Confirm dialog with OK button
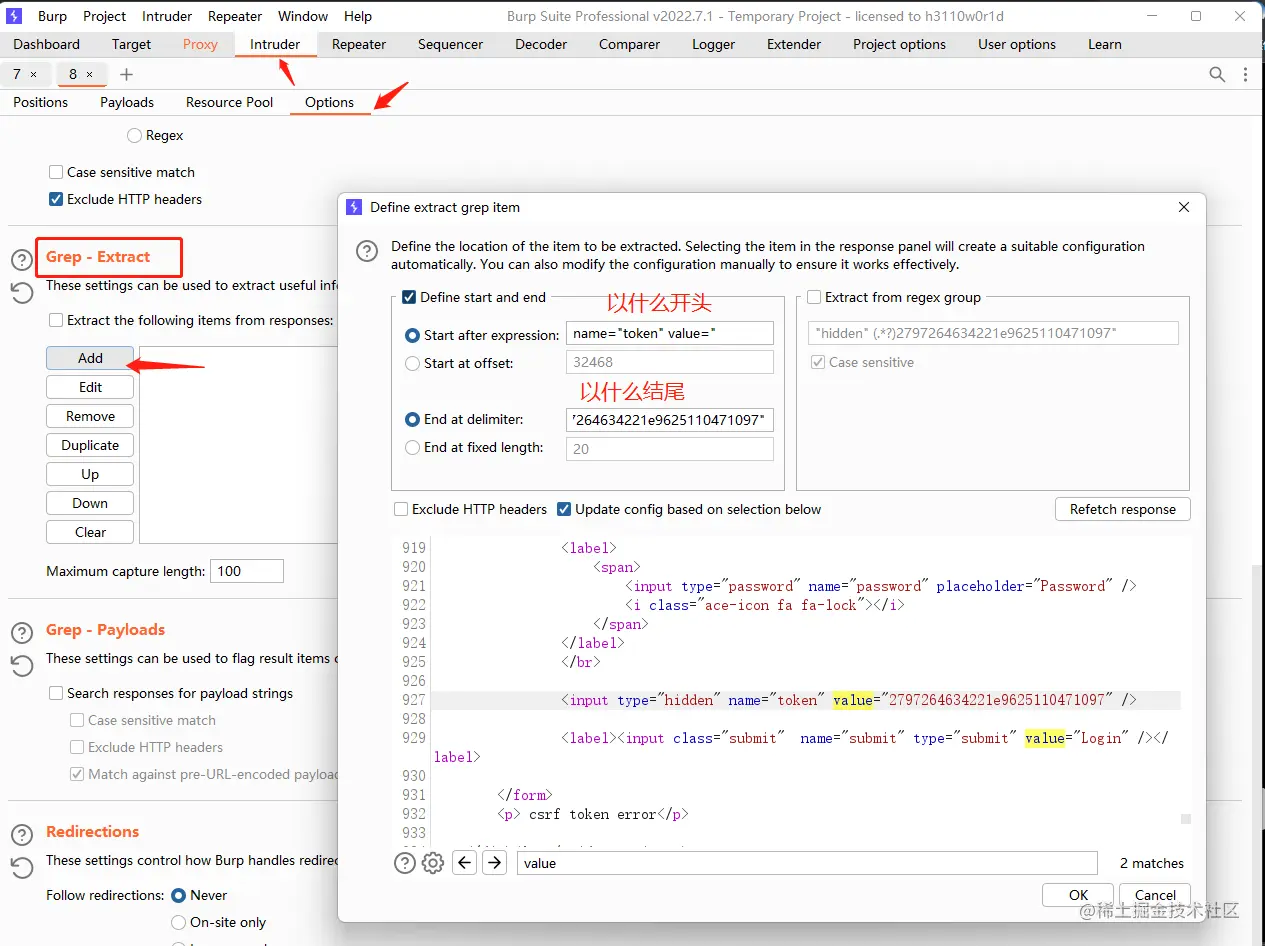Image resolution: width=1265 pixels, height=946 pixels. [1078, 895]
